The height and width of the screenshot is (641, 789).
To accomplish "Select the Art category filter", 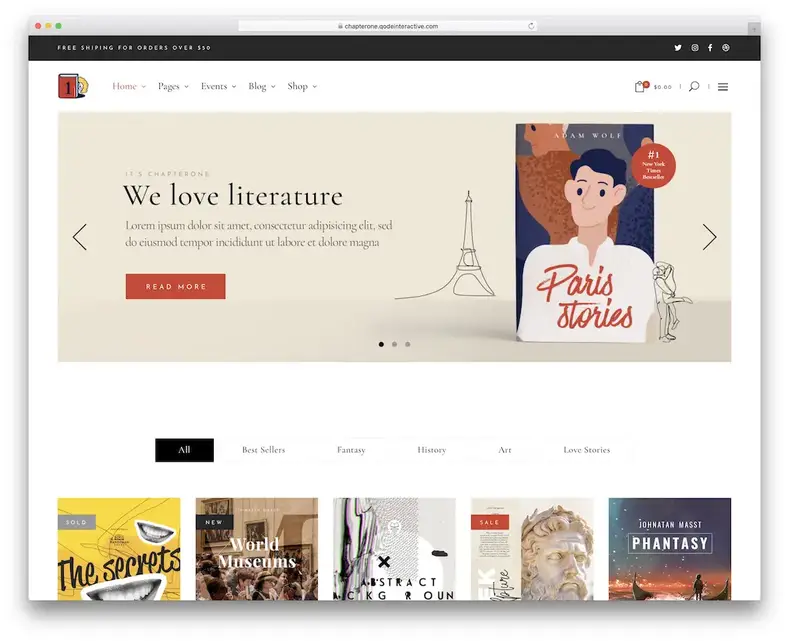I will pos(505,450).
